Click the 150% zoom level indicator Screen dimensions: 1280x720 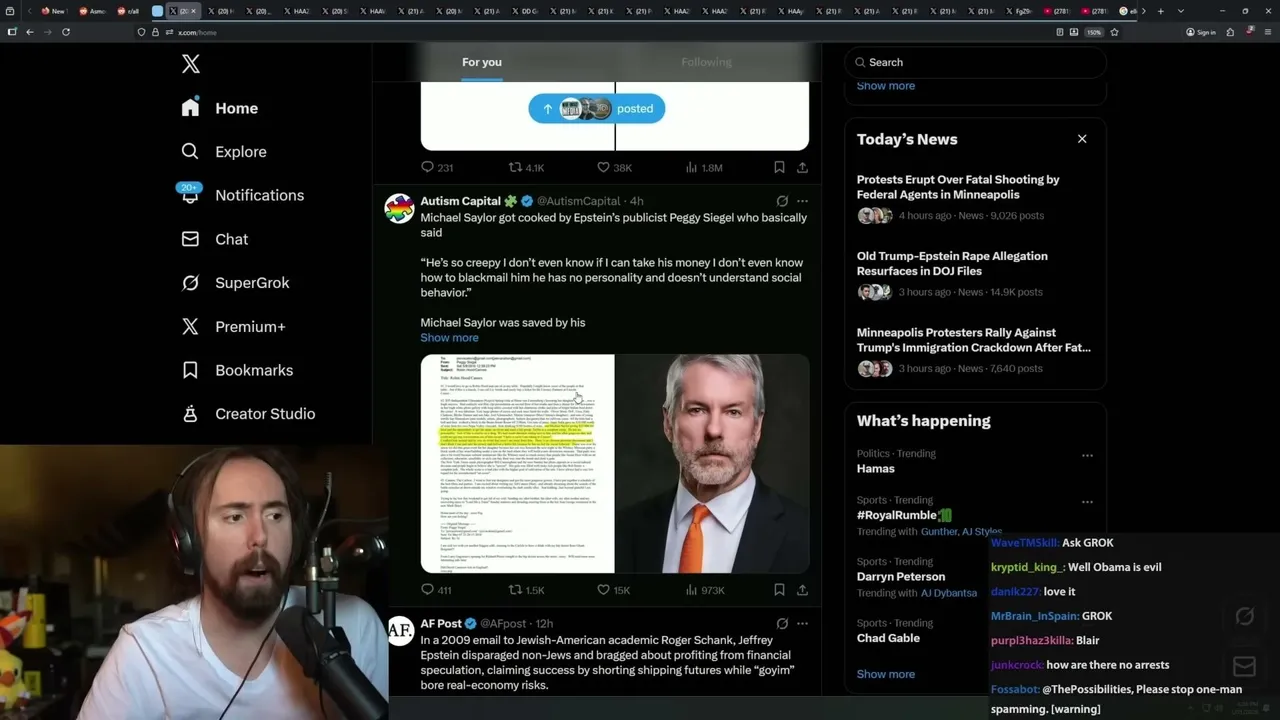pyautogui.click(x=1094, y=32)
